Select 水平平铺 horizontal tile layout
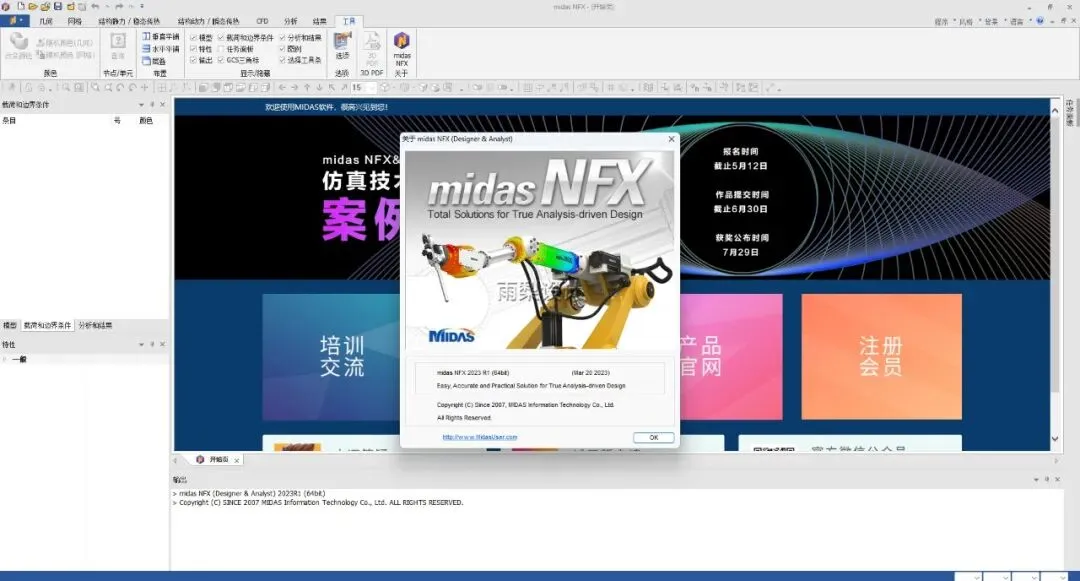The height and width of the screenshot is (581, 1080). 160,49
